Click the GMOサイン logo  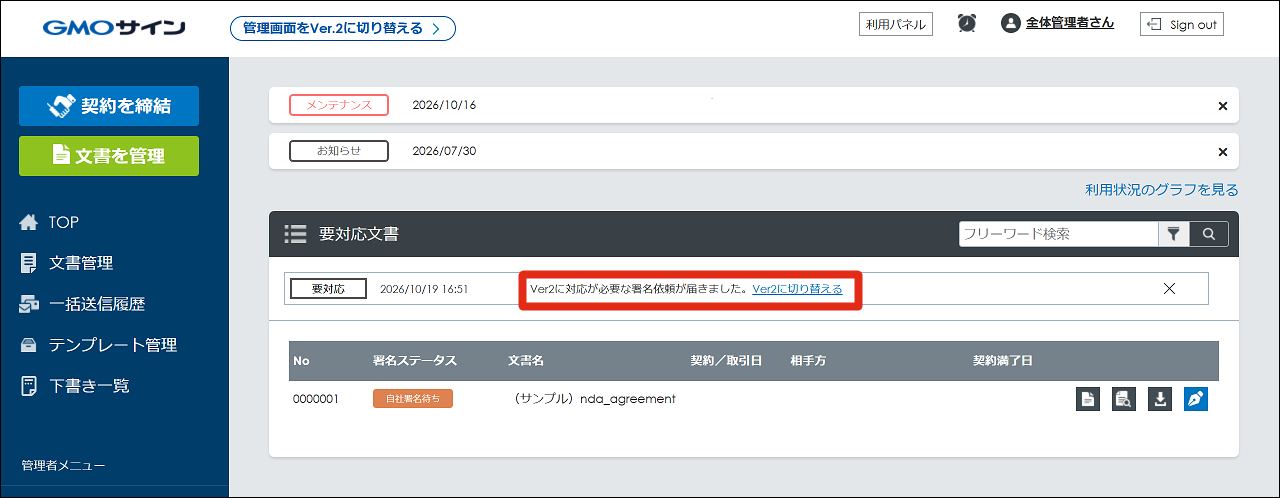point(113,28)
